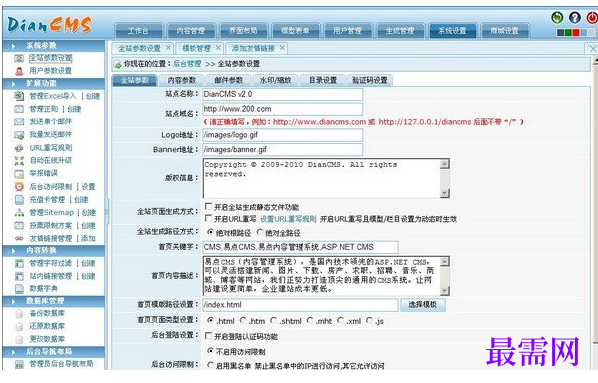Image resolution: width=598 pixels, height=383 pixels.
Task: Click icon next to 管理正则
Action: [19, 109]
